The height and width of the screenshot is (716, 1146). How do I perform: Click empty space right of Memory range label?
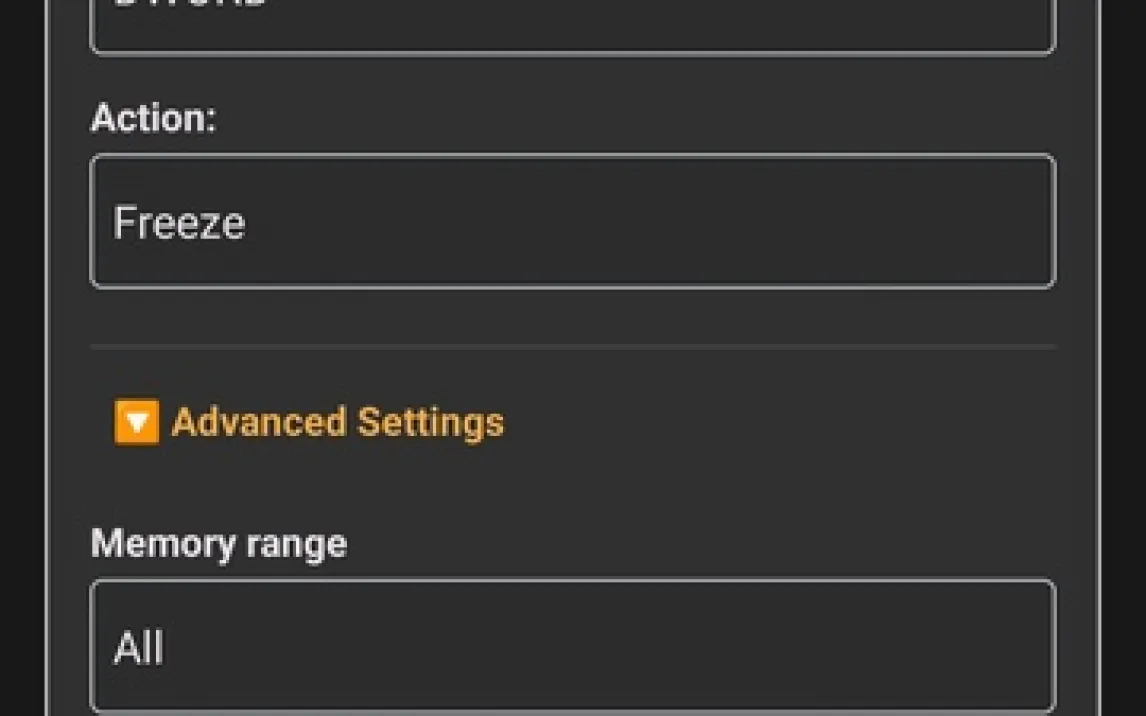700,544
